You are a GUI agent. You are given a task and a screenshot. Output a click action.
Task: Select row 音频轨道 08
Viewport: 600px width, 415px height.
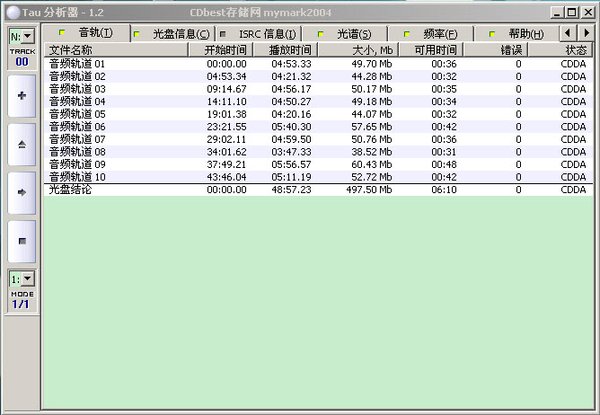tap(318, 152)
